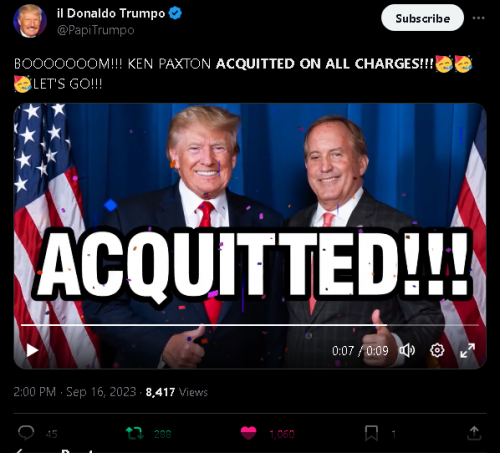
Task: Repost using the green arrows icon
Action: (135, 433)
